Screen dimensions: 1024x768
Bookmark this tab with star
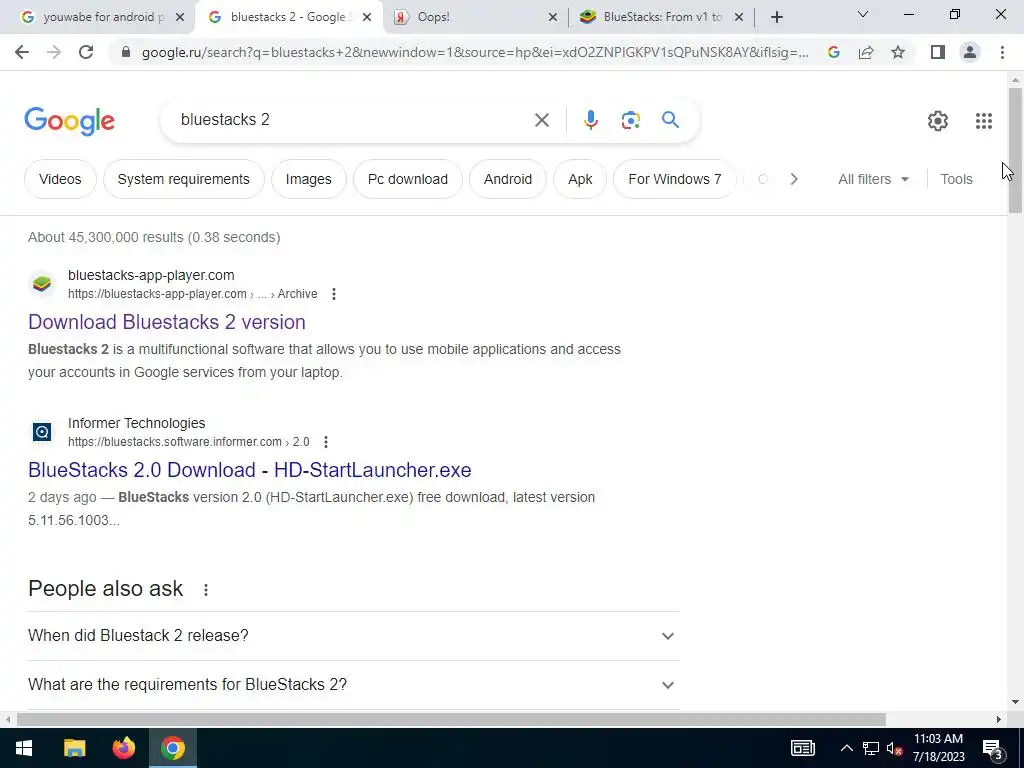pos(898,52)
